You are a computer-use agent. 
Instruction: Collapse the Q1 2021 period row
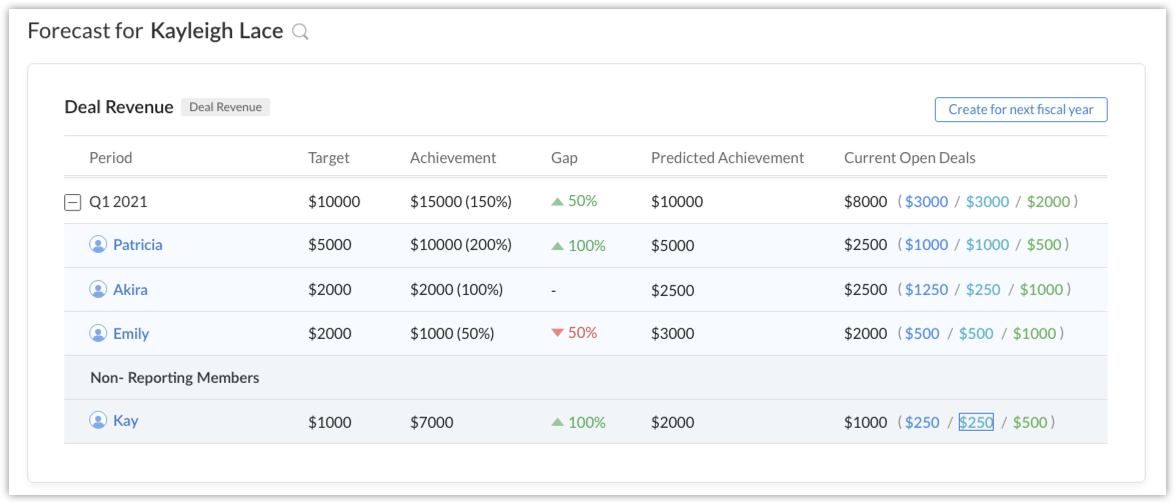point(72,202)
